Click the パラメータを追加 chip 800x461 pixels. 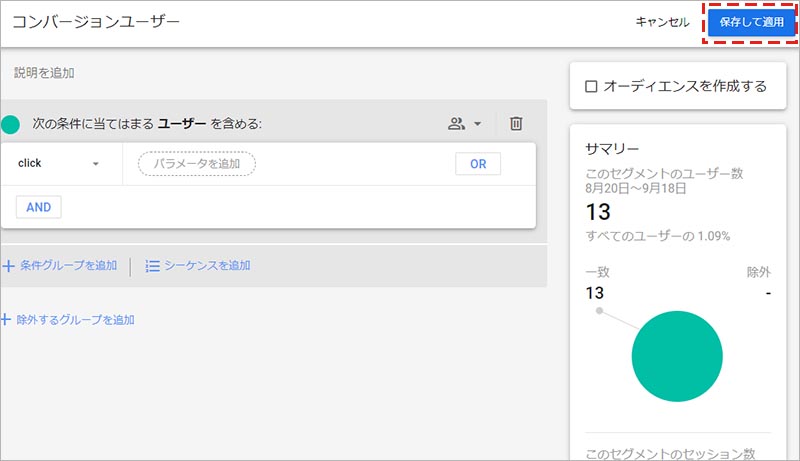197,164
